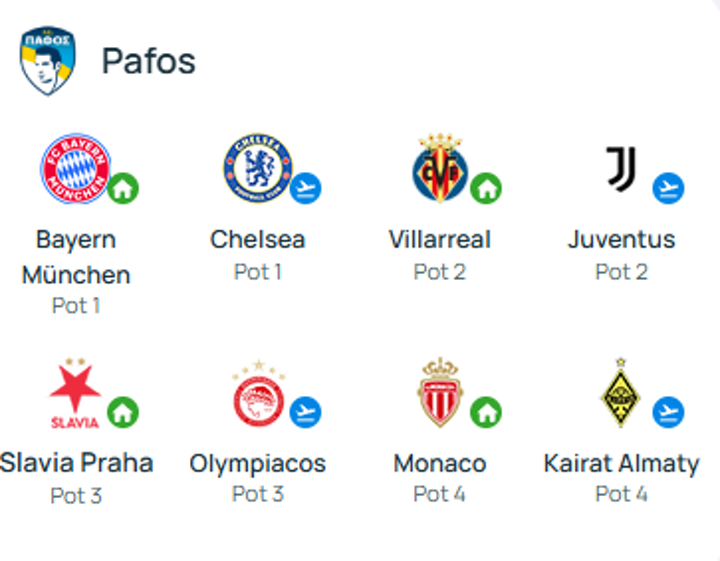Click the Villarreal club badge
Screen dimensions: 720x561
tap(439, 169)
